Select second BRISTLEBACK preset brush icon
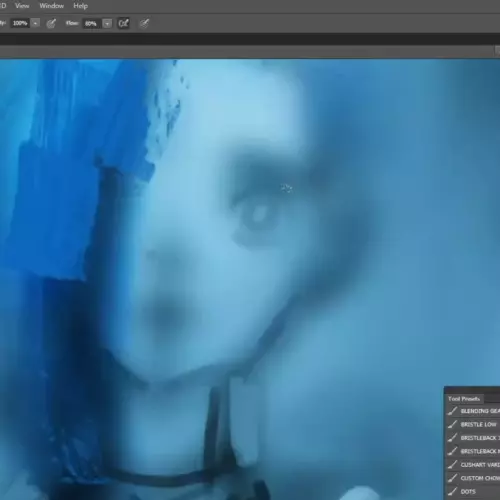500x500 pixels. (x=452, y=451)
